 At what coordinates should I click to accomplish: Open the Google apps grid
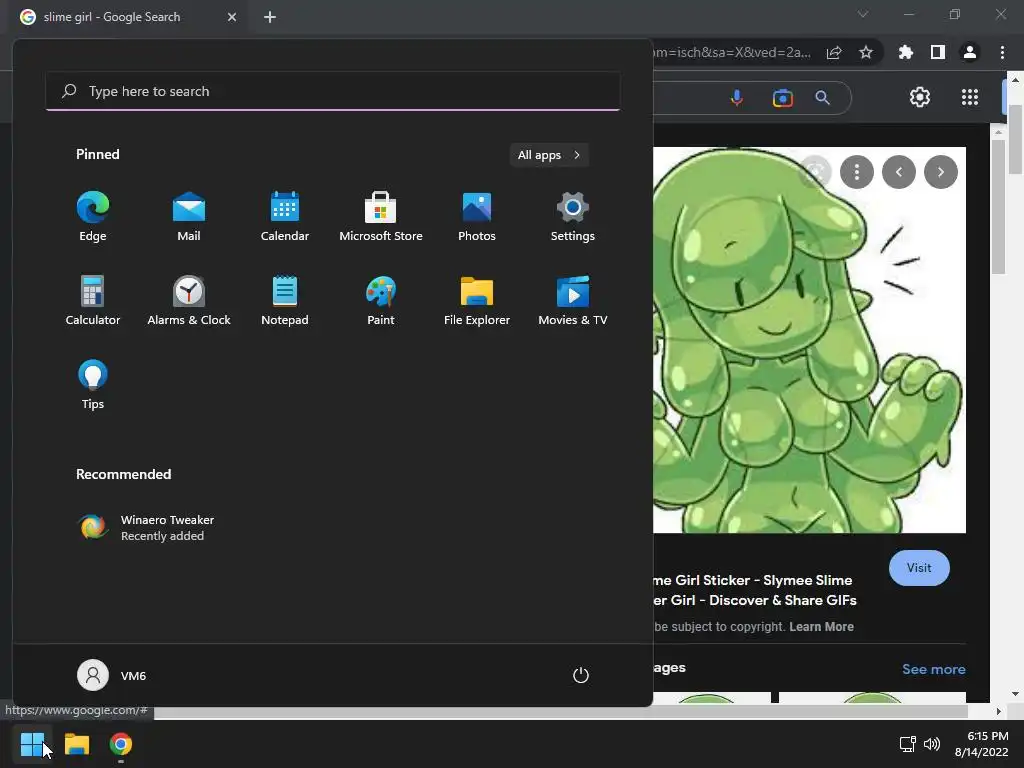(x=970, y=97)
